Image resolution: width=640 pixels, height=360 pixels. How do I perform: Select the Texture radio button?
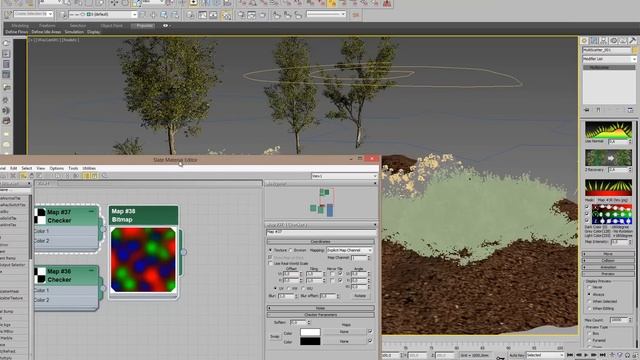(x=270, y=250)
